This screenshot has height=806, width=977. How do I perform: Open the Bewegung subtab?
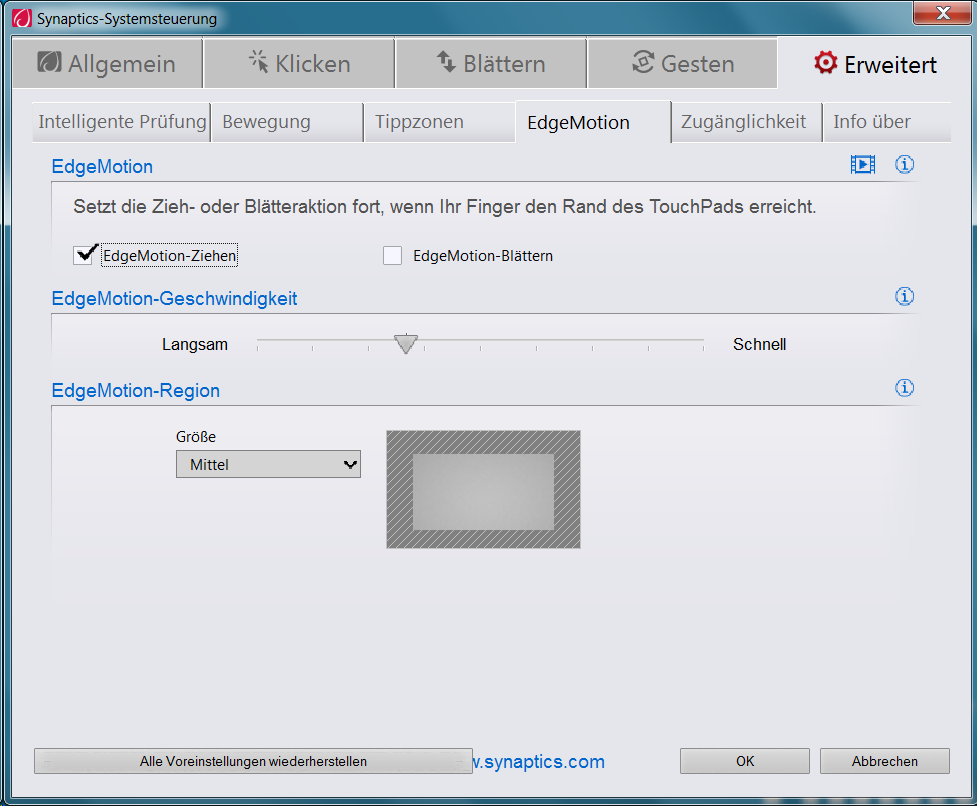point(287,121)
